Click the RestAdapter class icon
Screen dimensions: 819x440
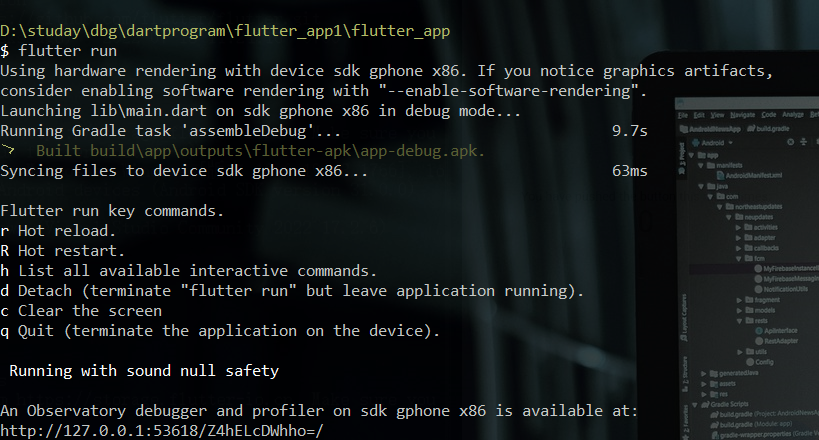pos(759,341)
